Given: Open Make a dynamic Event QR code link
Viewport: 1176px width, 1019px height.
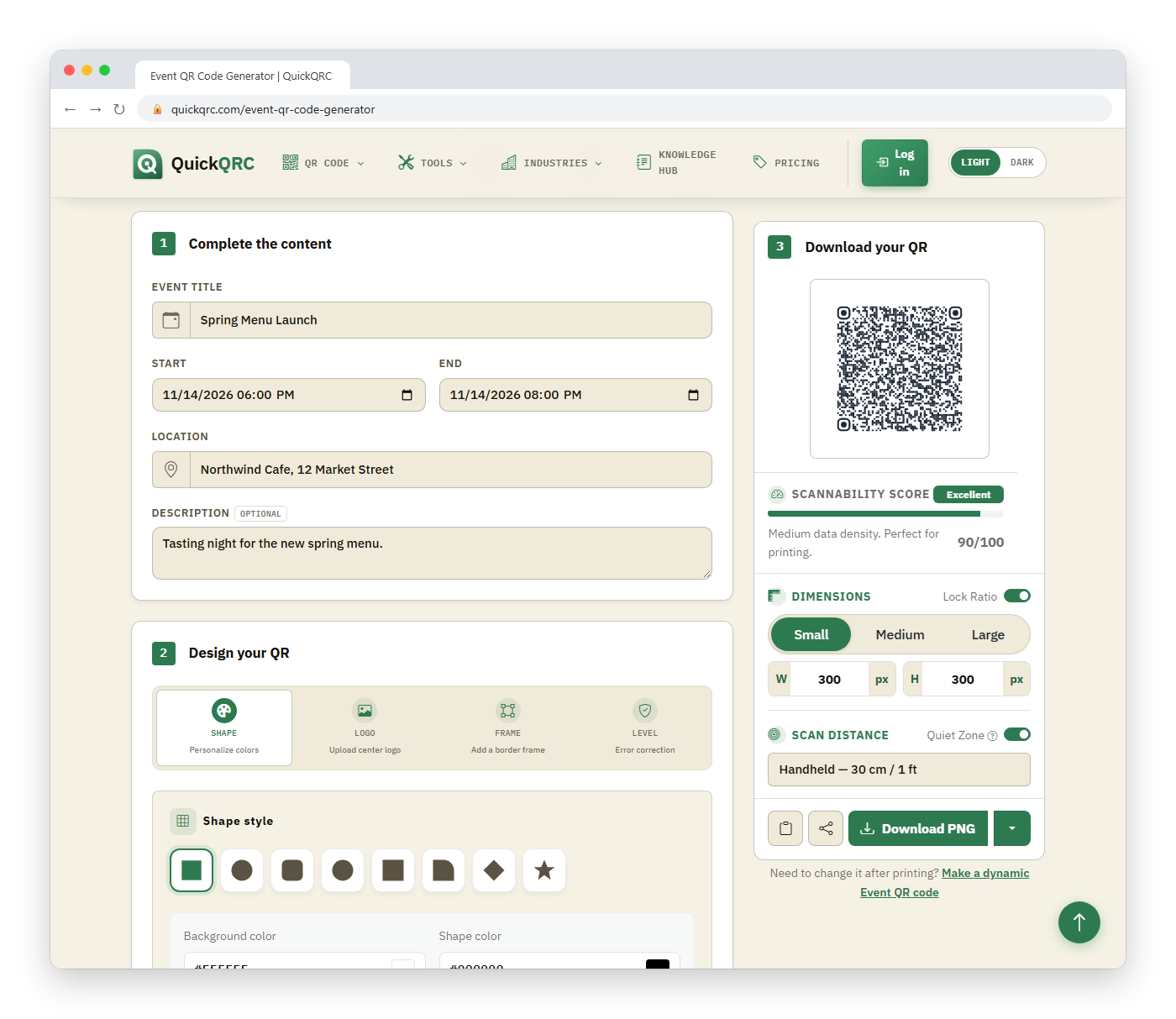Looking at the screenshot, I should pyautogui.click(x=944, y=883).
